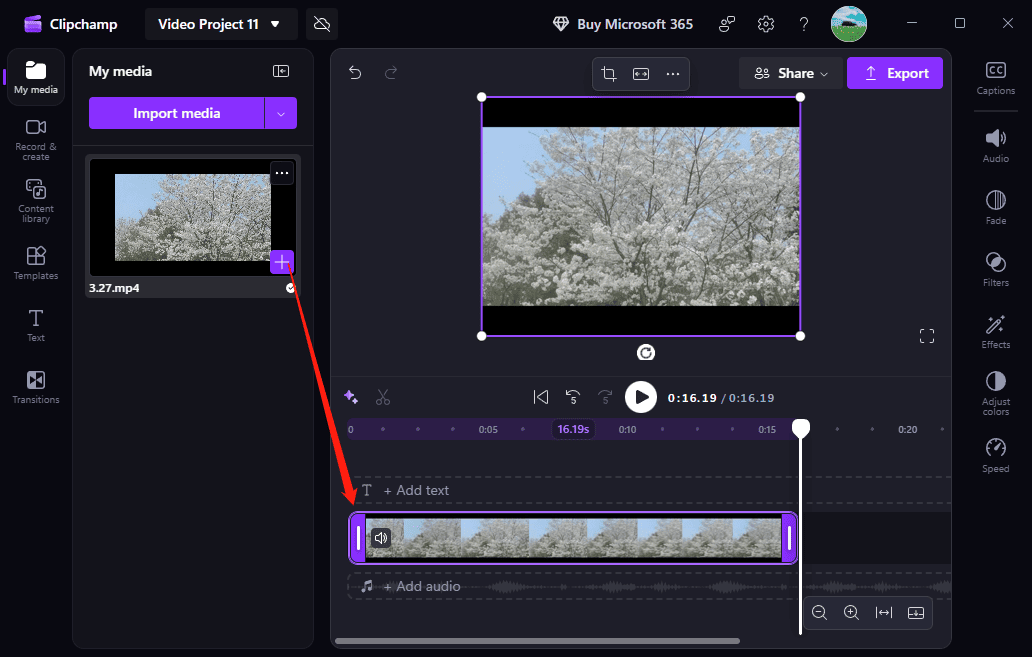Click the timeline playhead marker

coord(800,428)
